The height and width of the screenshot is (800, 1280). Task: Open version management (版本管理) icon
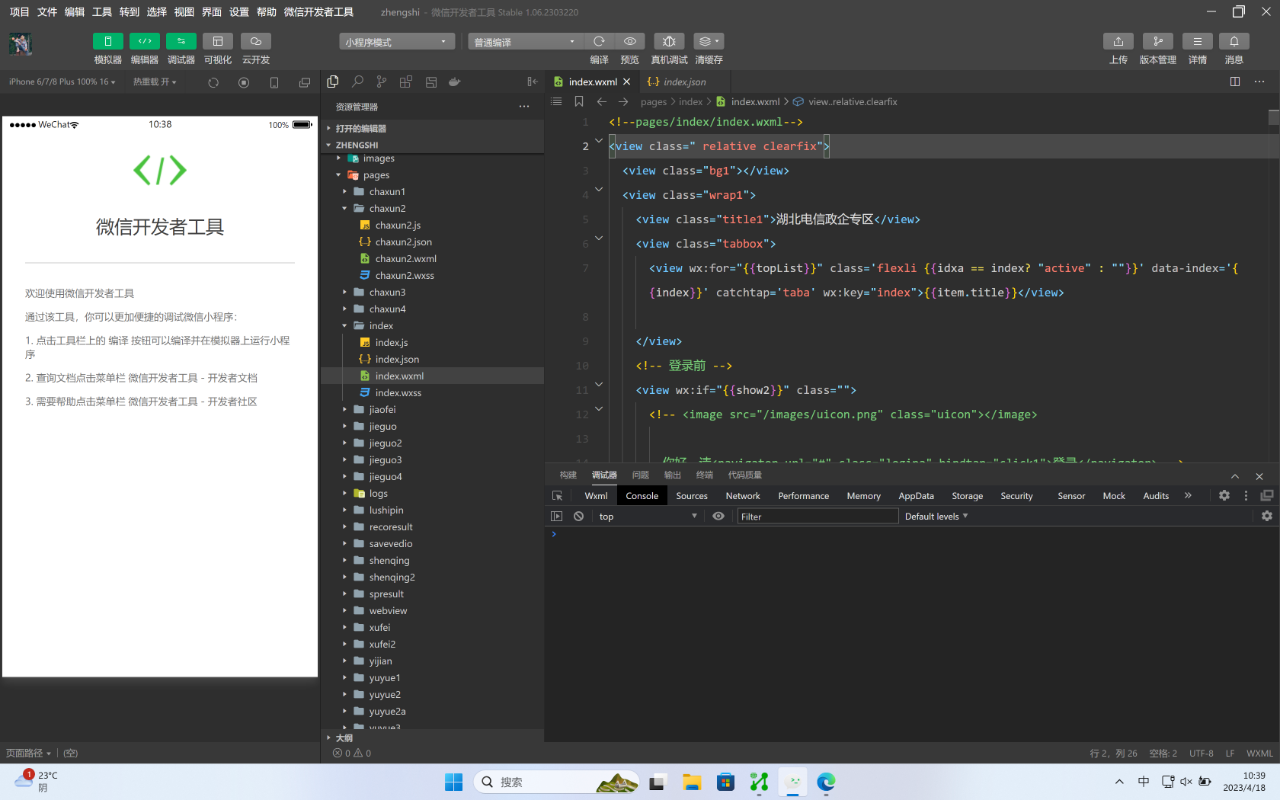click(1157, 41)
